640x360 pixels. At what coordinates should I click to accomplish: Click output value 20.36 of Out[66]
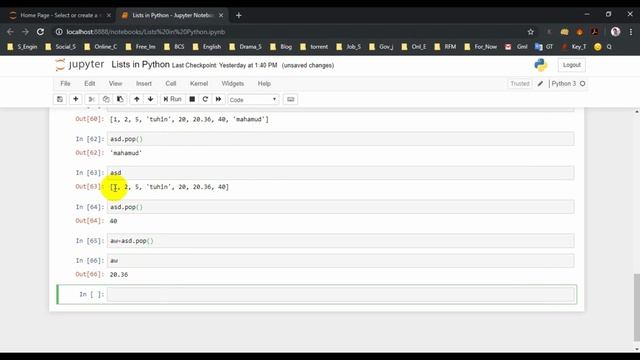(x=119, y=275)
